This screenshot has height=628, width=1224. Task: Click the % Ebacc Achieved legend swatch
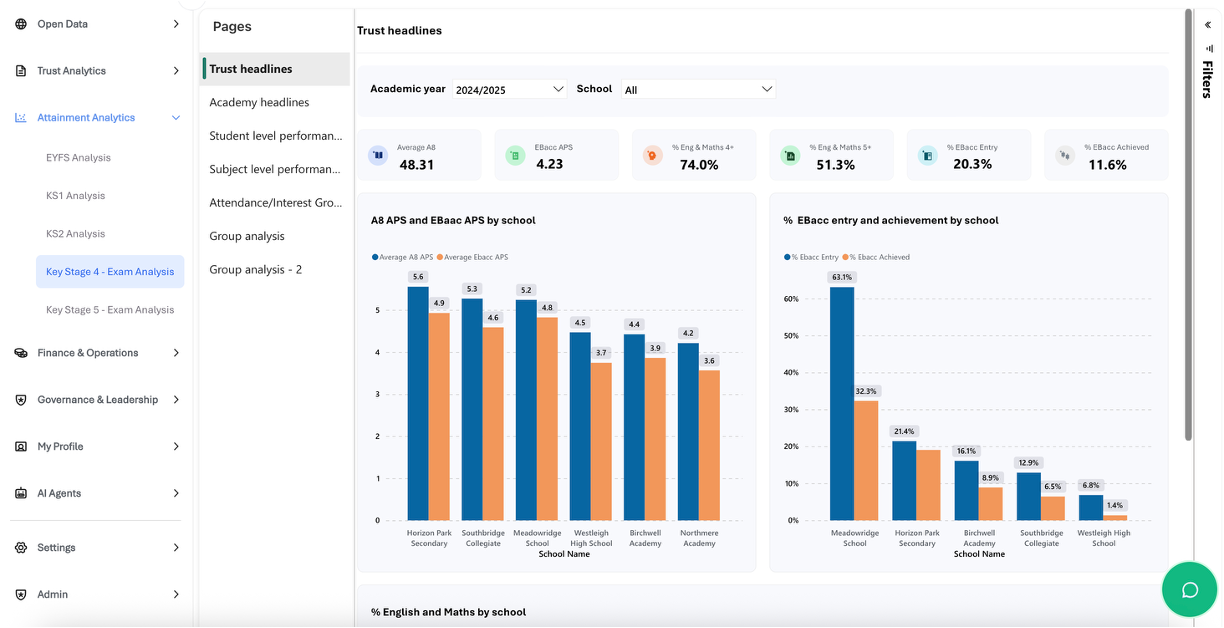coord(846,257)
